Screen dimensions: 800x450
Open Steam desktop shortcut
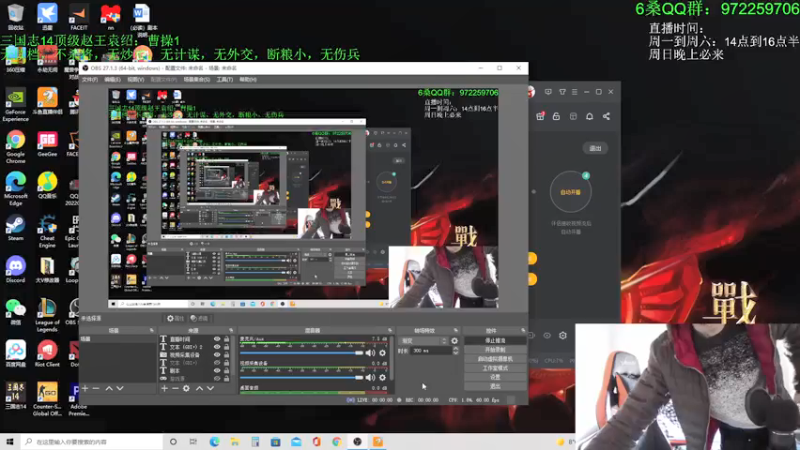point(15,228)
